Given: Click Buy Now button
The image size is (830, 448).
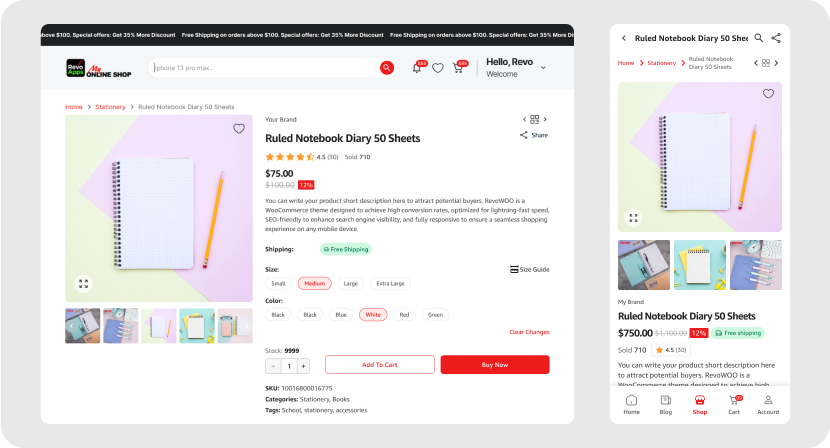Looking at the screenshot, I should (x=495, y=365).
